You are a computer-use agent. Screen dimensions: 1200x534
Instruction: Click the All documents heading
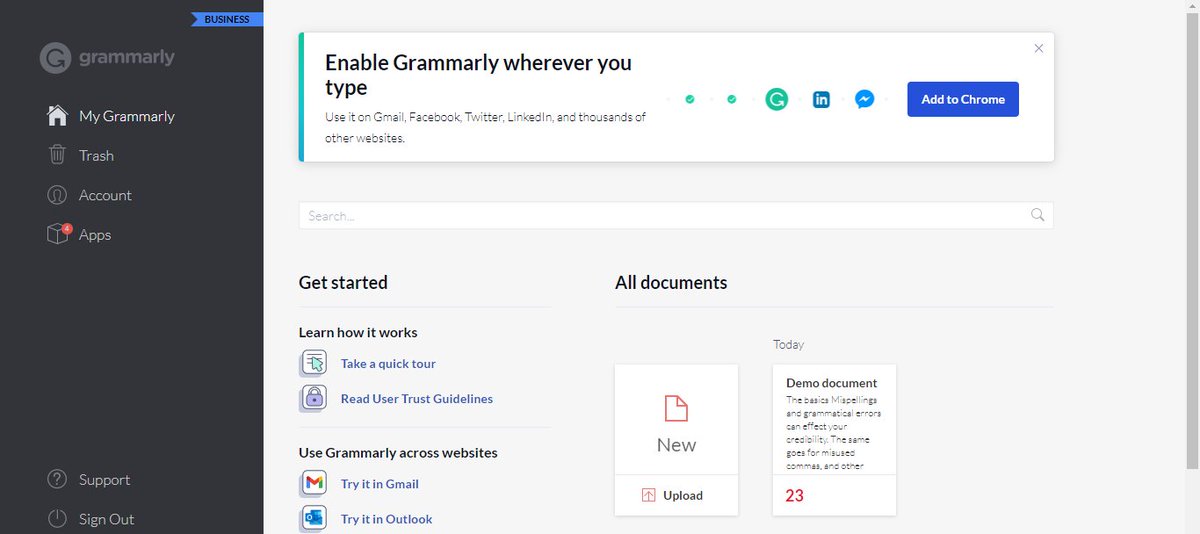[x=671, y=282]
